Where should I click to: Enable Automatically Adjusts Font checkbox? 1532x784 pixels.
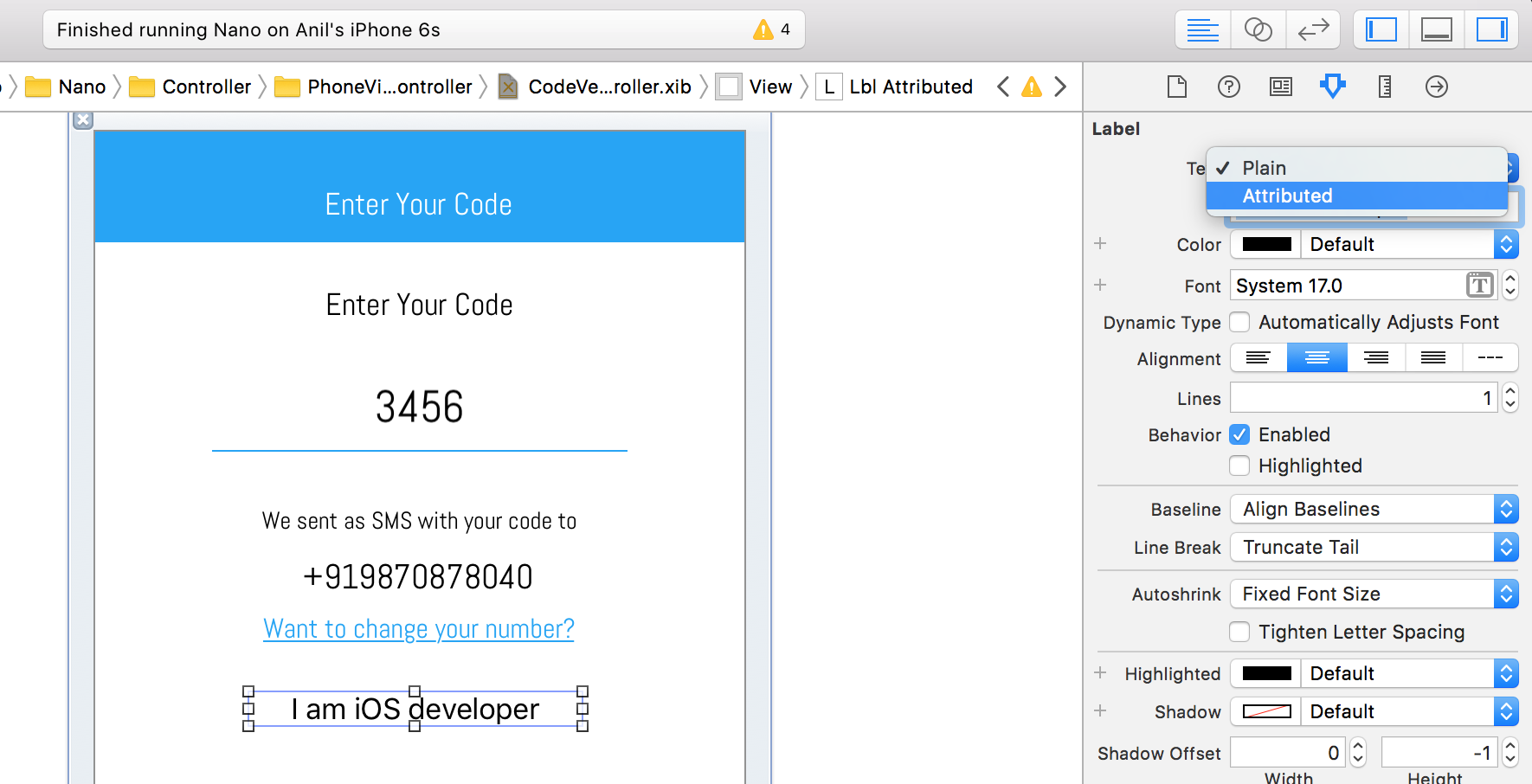[1239, 322]
